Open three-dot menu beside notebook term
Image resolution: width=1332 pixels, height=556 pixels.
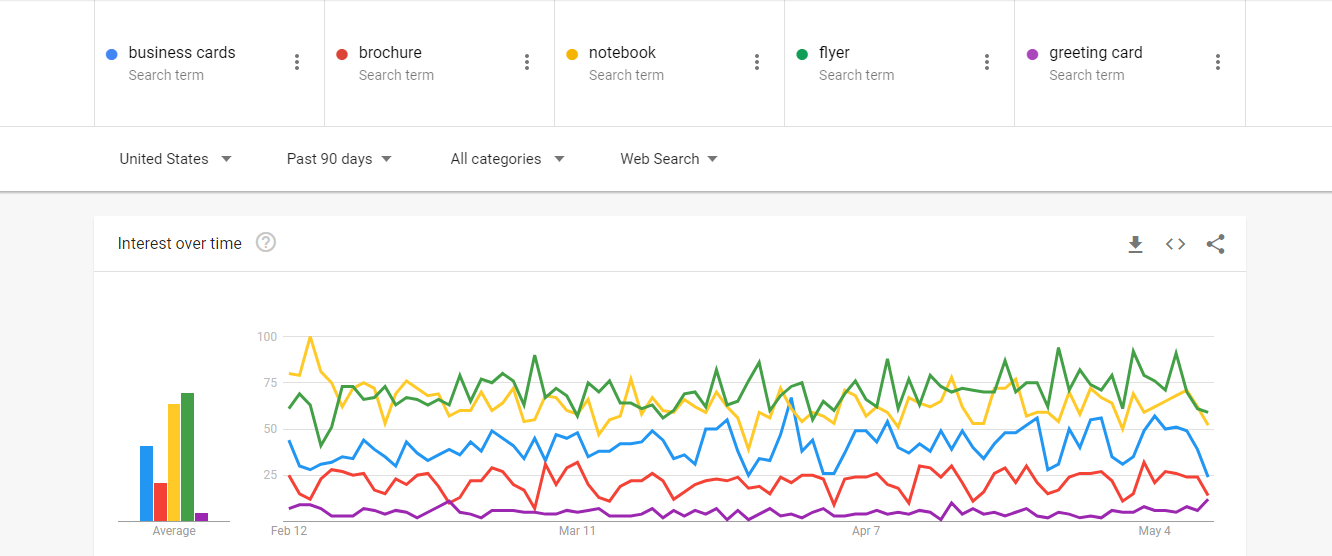[x=757, y=62]
